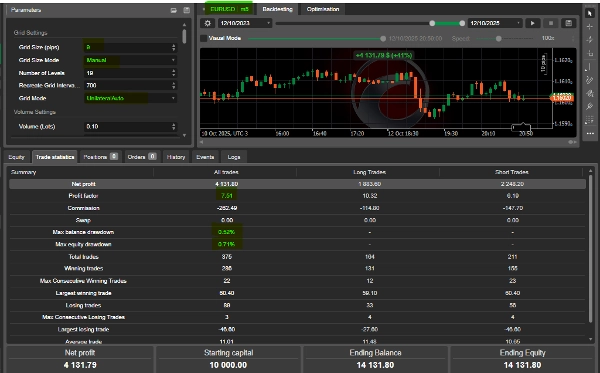Screen dimensions: 600x373
Task: Select the cursor pointer tool
Action: click(x=590, y=13)
